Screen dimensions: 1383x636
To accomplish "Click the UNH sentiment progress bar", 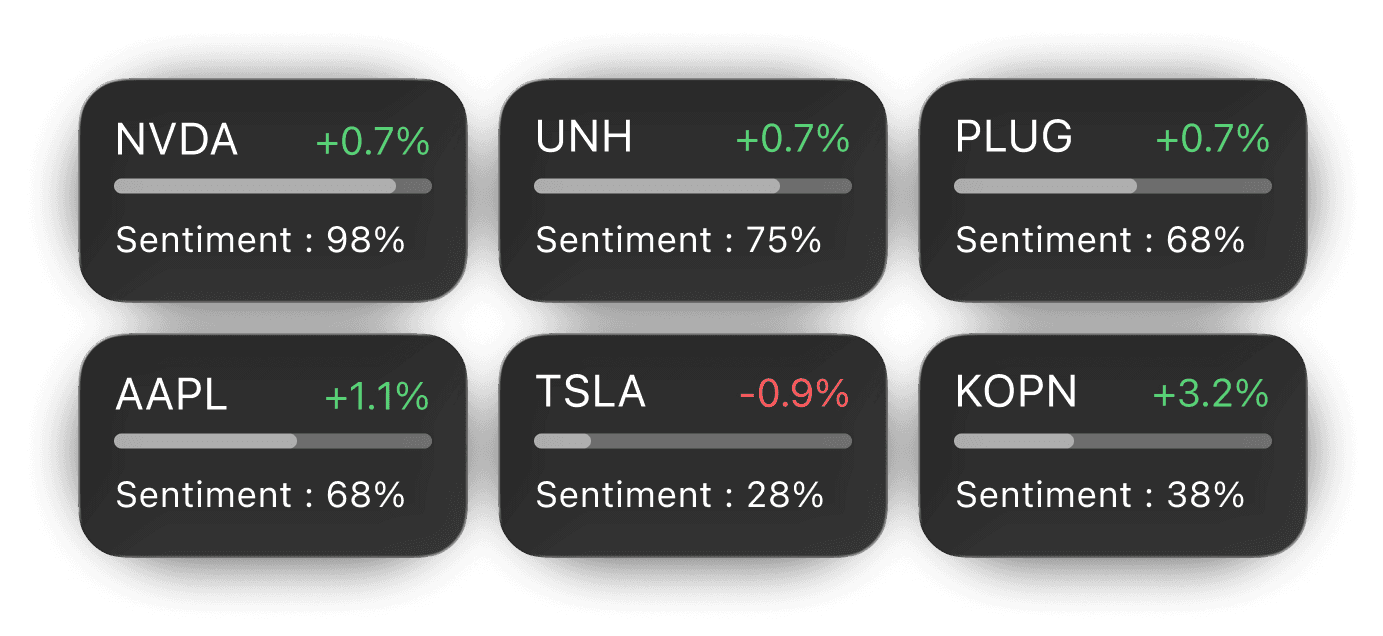I will click(693, 186).
